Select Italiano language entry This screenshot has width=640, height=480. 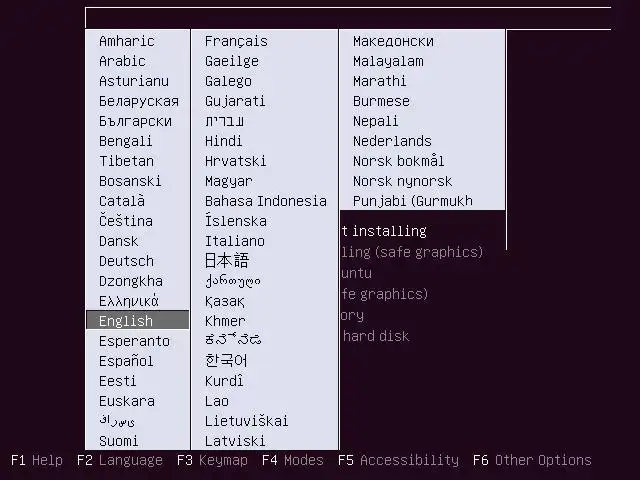tap(235, 241)
